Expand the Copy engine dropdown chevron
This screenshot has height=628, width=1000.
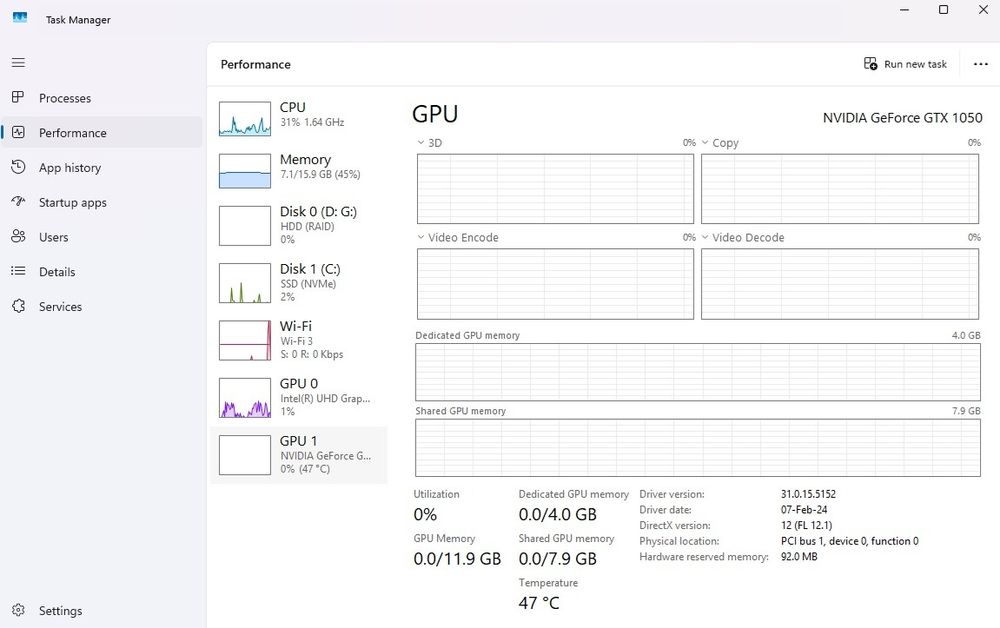(x=705, y=143)
